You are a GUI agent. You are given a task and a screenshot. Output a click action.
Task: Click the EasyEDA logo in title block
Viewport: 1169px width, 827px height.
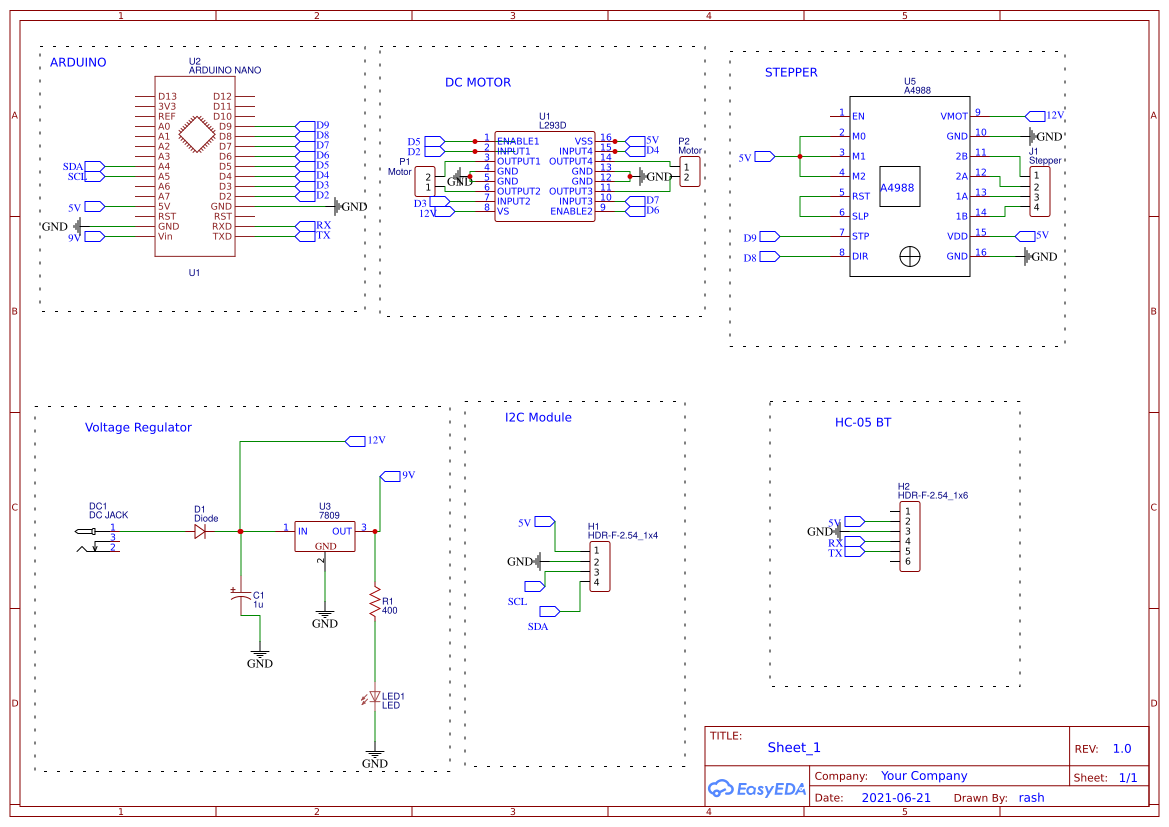757,788
